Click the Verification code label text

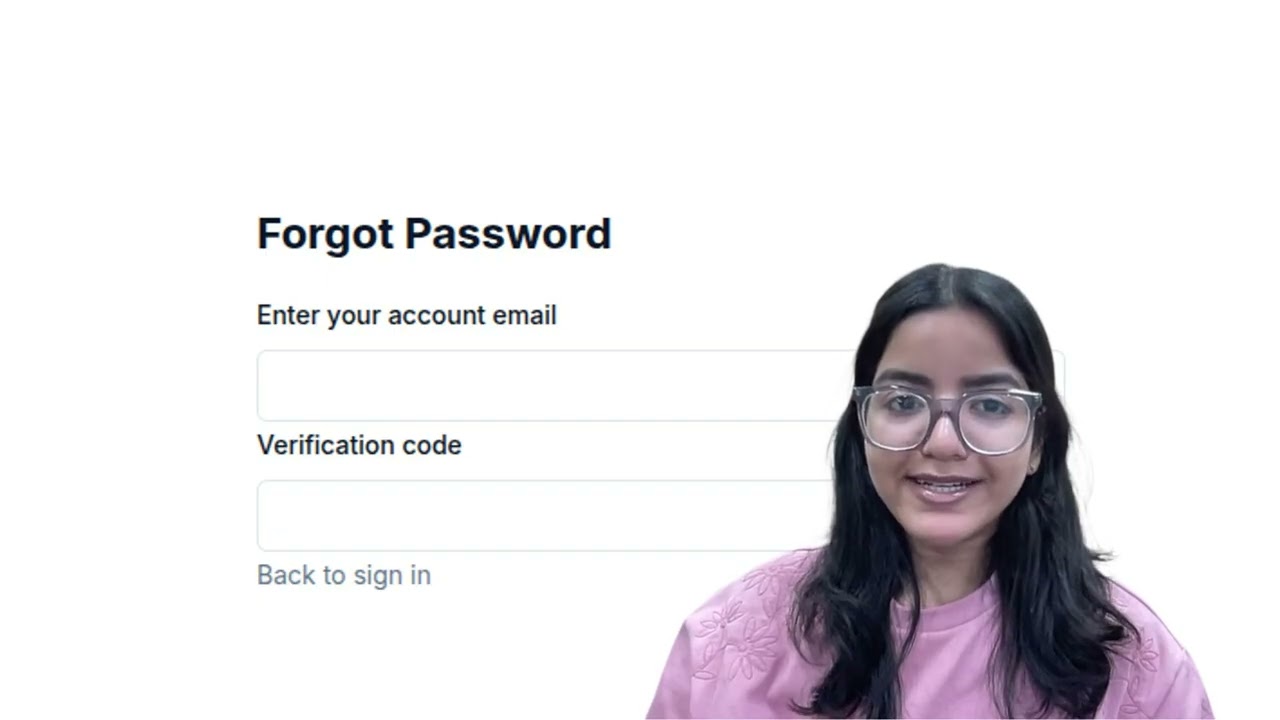[x=359, y=445]
